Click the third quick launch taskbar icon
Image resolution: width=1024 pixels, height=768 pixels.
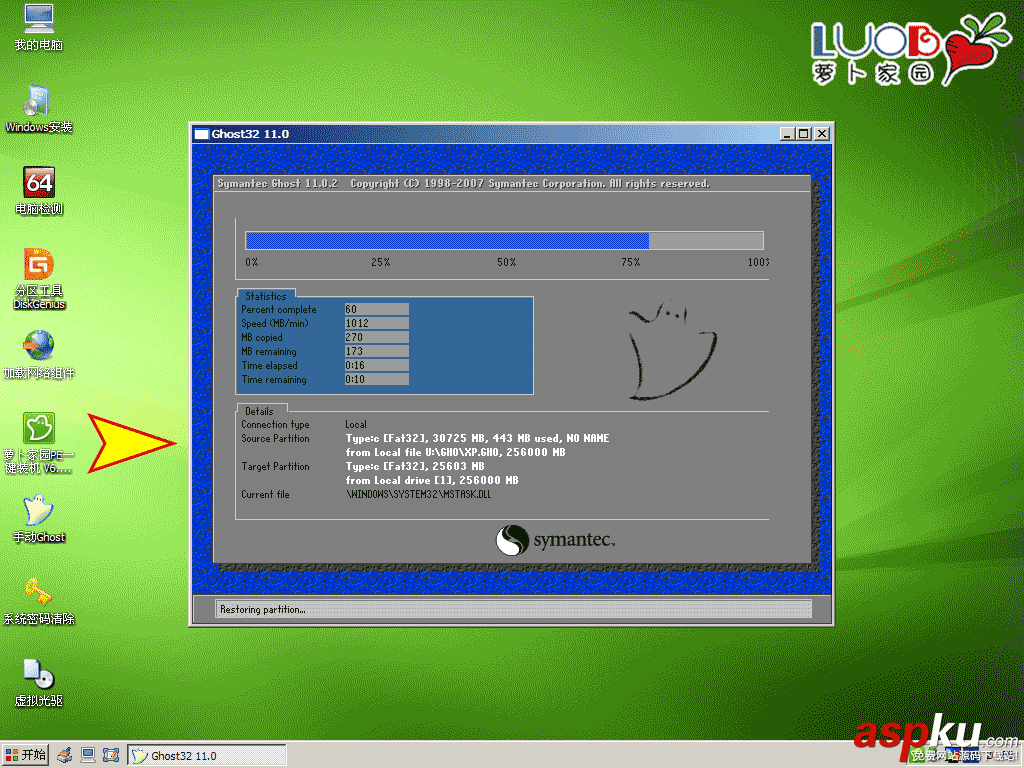coord(111,756)
